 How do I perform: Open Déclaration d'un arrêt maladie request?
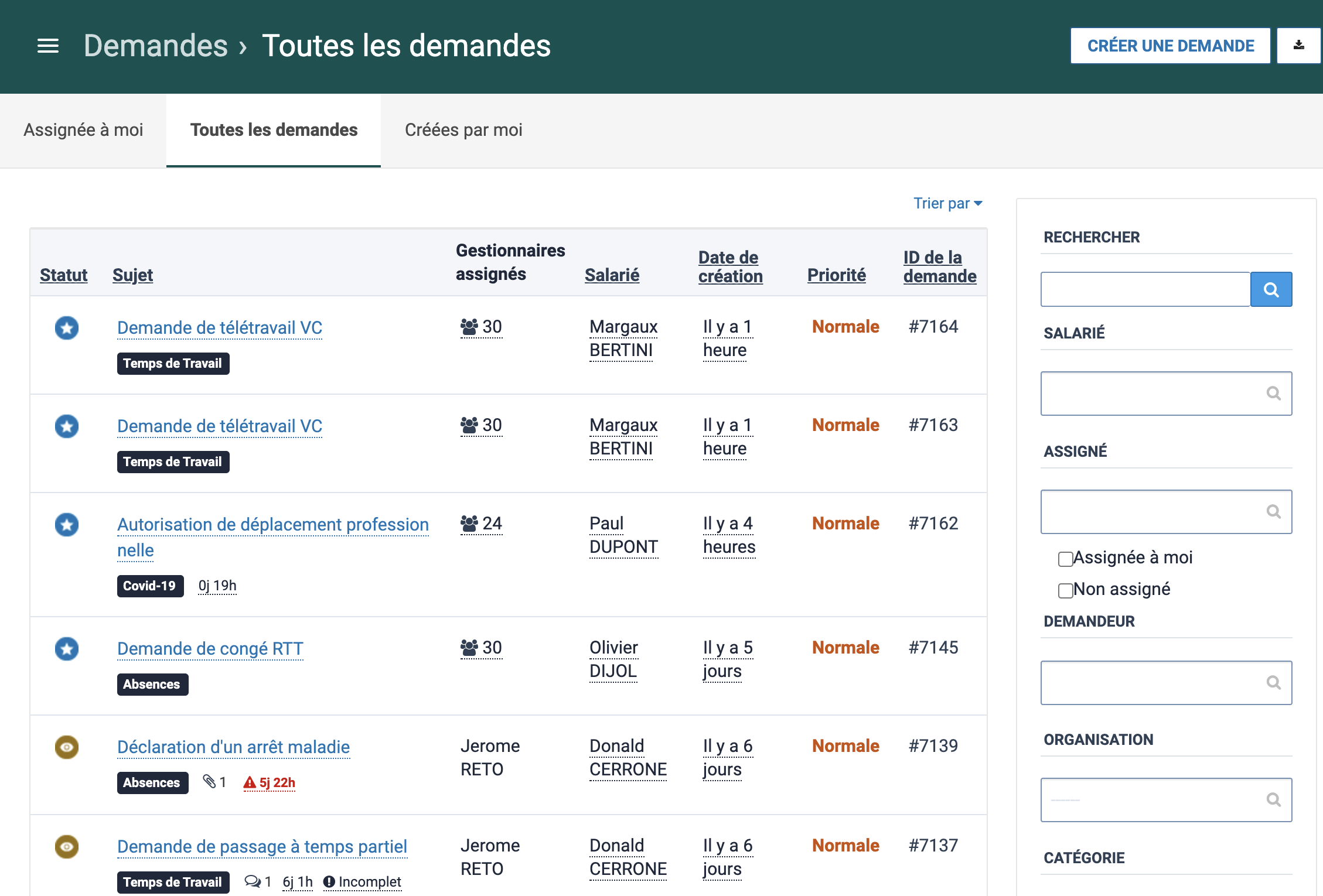(233, 747)
